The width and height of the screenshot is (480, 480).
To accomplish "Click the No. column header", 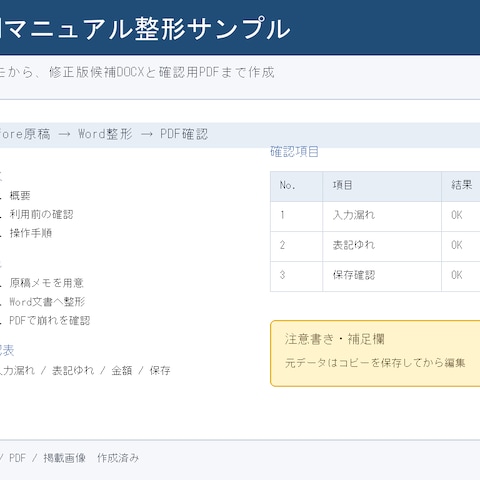I will [287, 185].
